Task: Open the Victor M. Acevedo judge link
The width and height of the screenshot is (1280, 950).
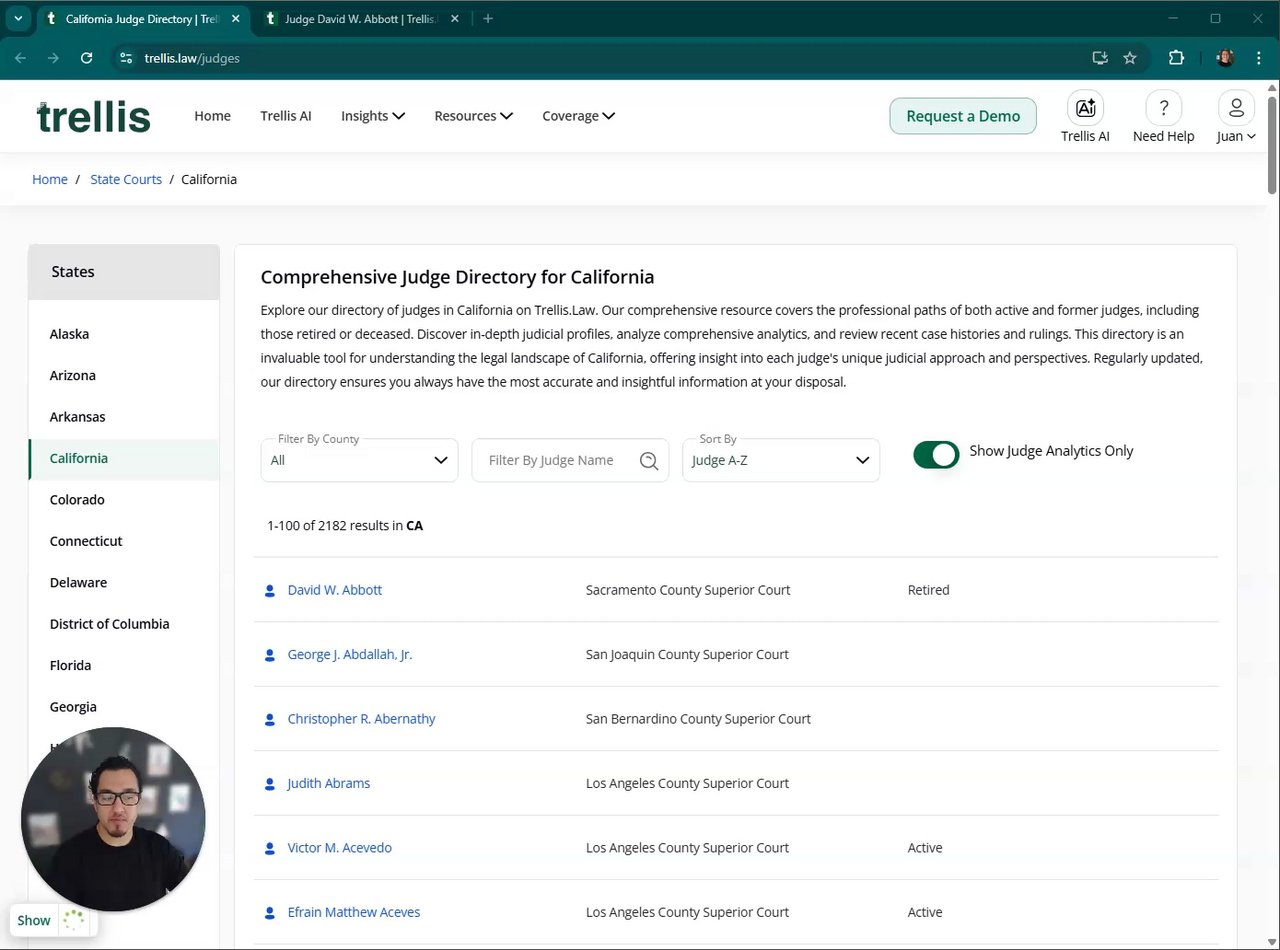Action: tap(339, 848)
